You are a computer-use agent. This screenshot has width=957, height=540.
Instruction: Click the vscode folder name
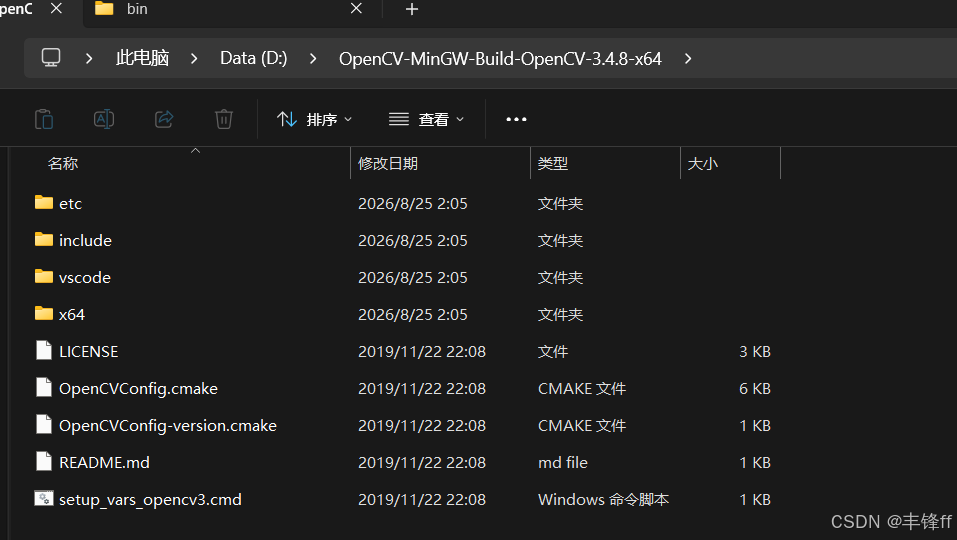85,278
